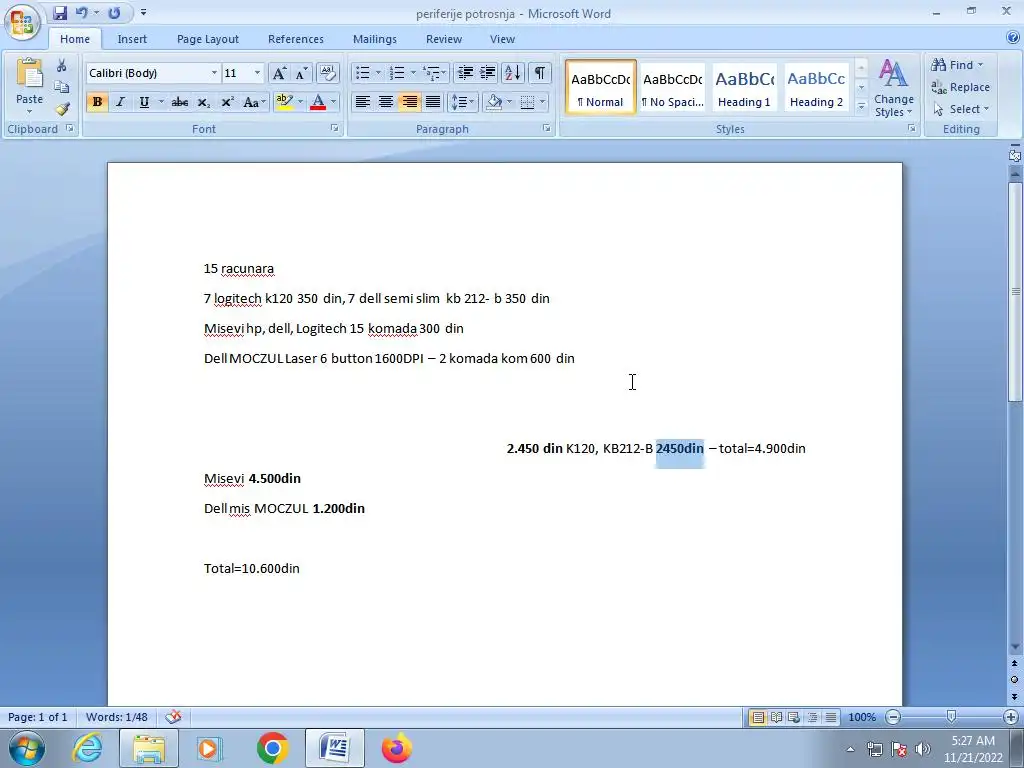Viewport: 1024px width, 768px height.
Task: Cut the selected text
Action: coord(61,65)
